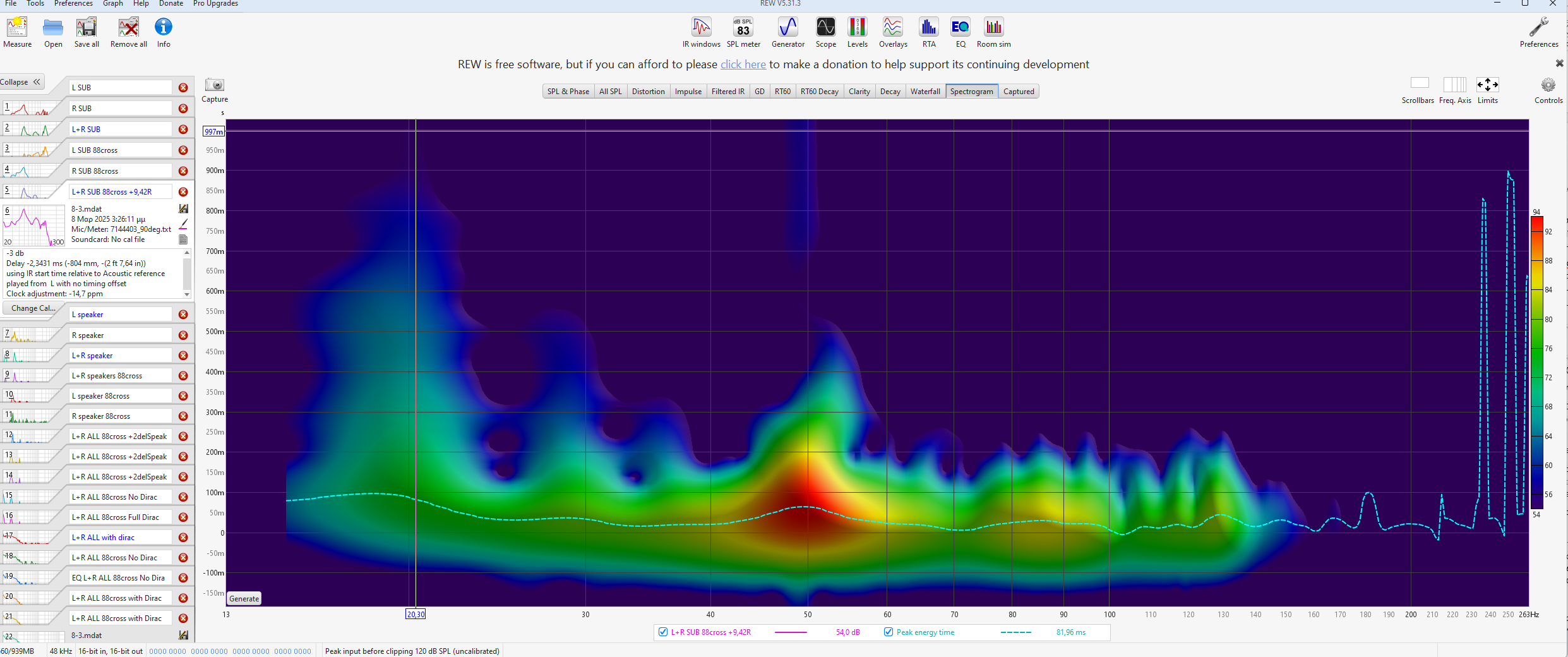Click the spectrogram dB color scale
Screen dimensions: 1568x657
click(x=1536, y=362)
